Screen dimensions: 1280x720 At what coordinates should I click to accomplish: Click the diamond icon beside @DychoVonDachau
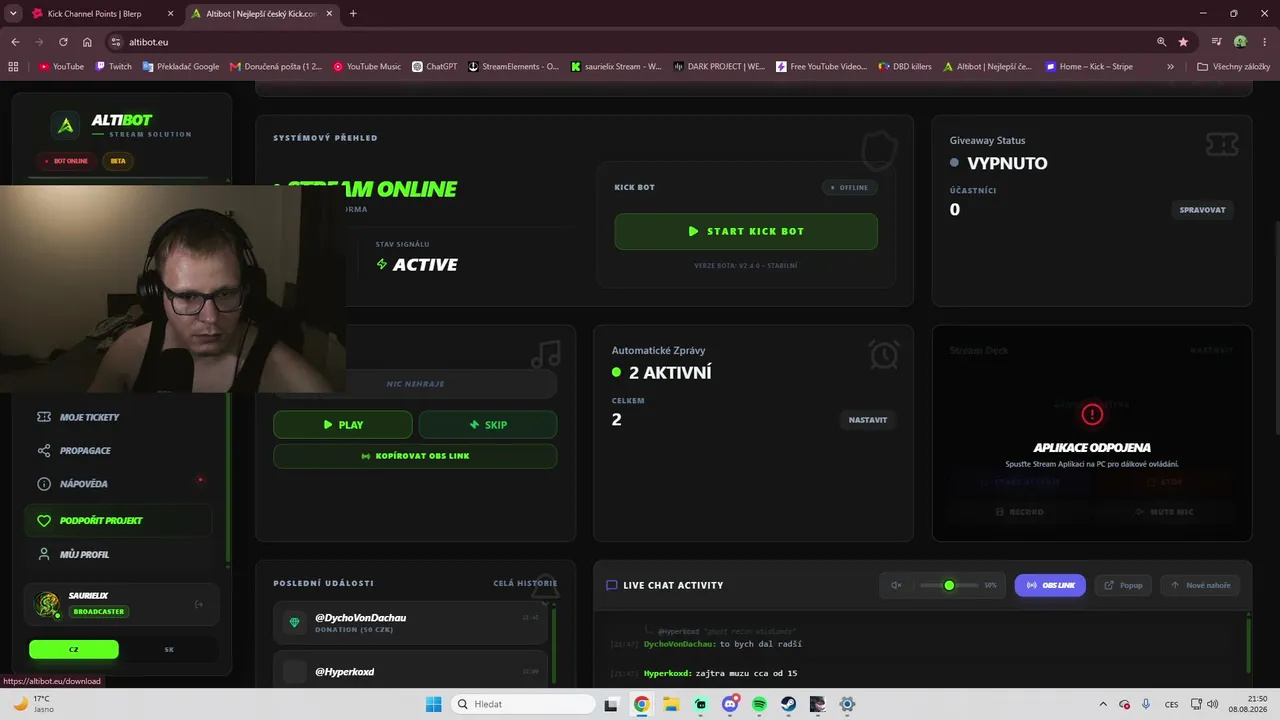point(294,622)
